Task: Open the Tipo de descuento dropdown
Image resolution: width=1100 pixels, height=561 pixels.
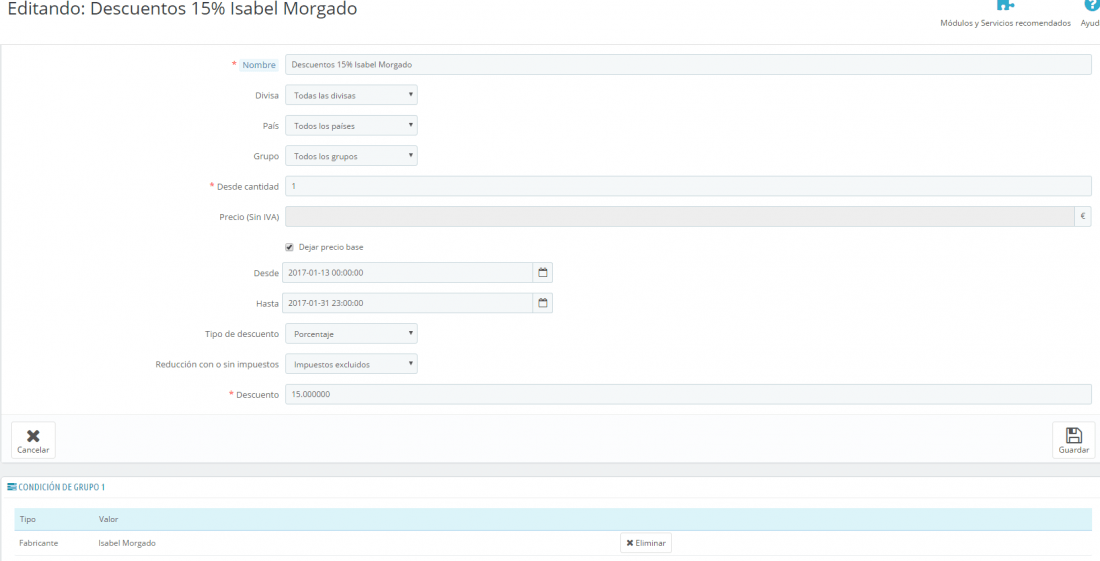Action: [x=351, y=334]
